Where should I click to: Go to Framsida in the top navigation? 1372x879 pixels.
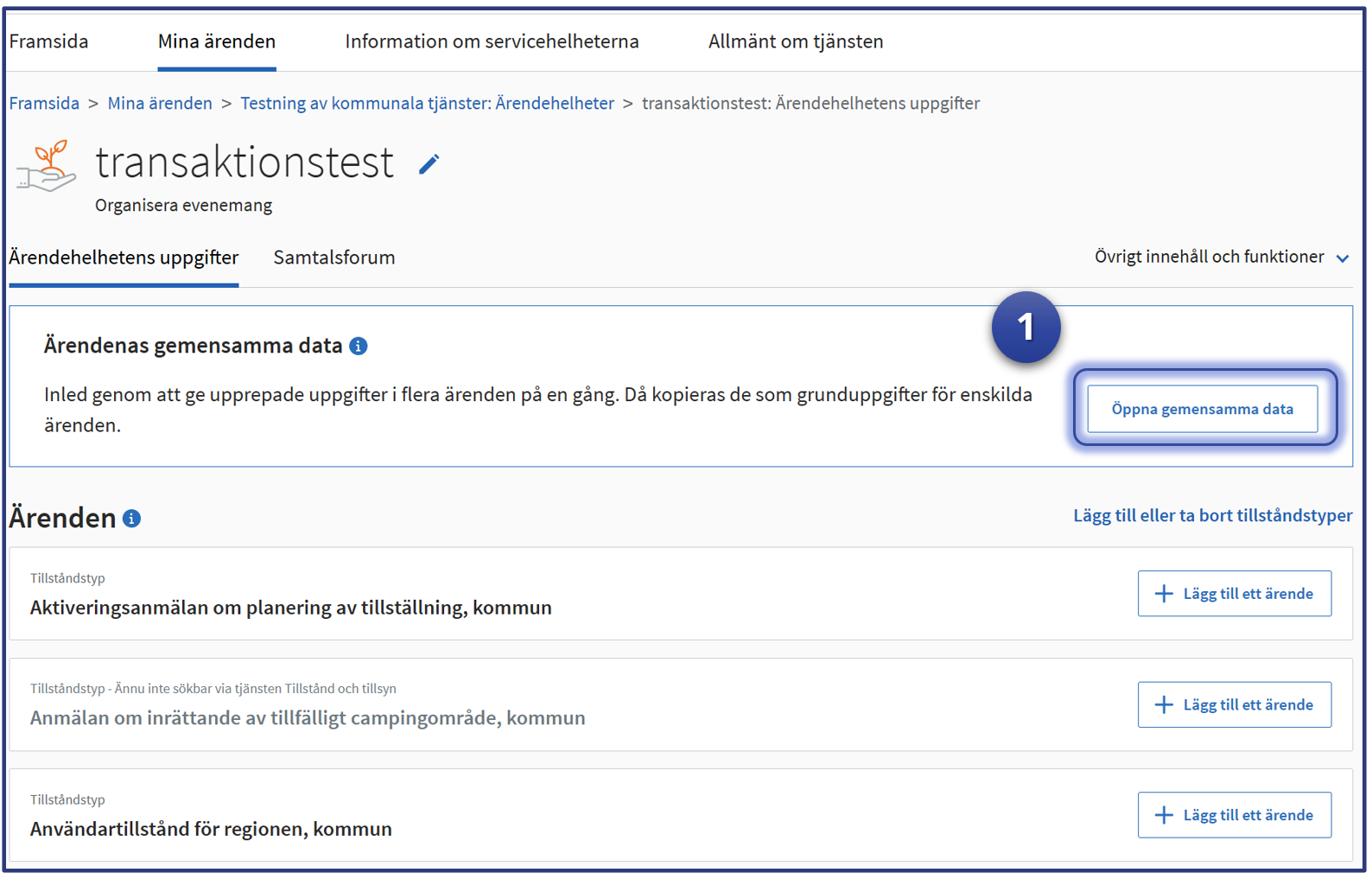(49, 41)
